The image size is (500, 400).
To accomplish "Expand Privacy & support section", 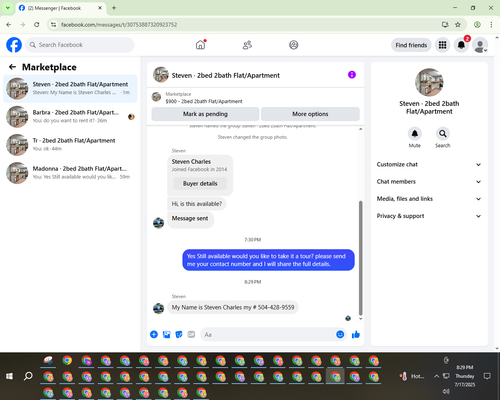I will [x=429, y=216].
